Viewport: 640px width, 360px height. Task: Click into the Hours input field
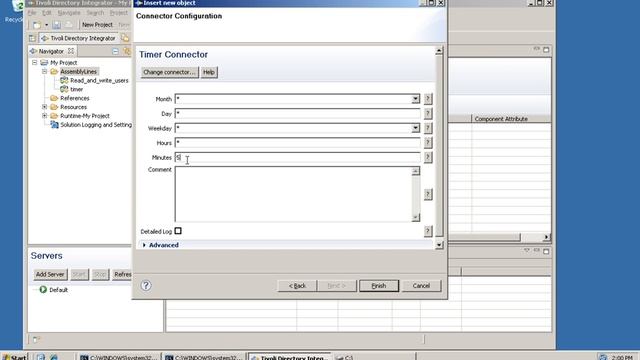[x=298, y=142]
